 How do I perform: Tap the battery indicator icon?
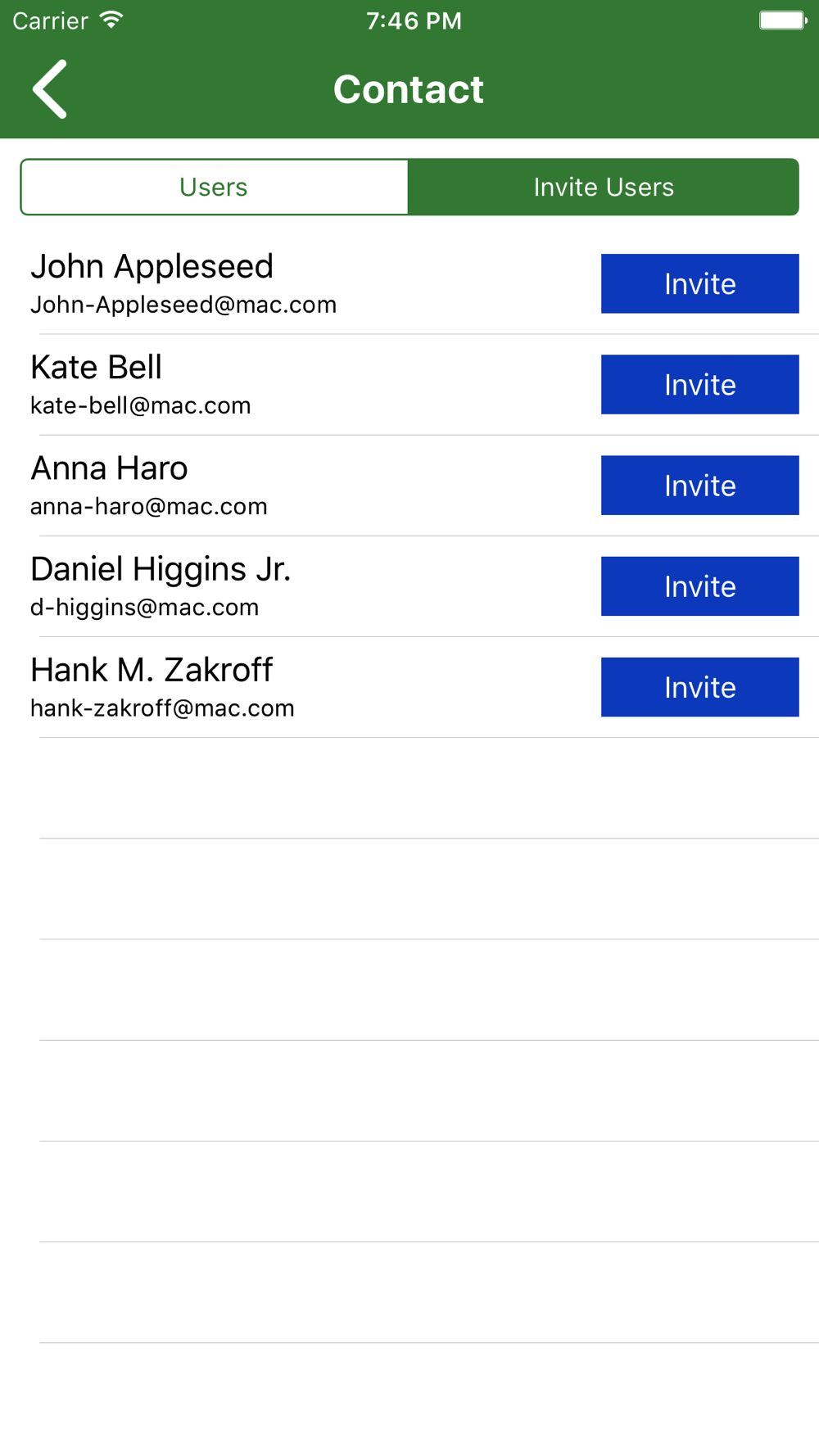pos(782,20)
